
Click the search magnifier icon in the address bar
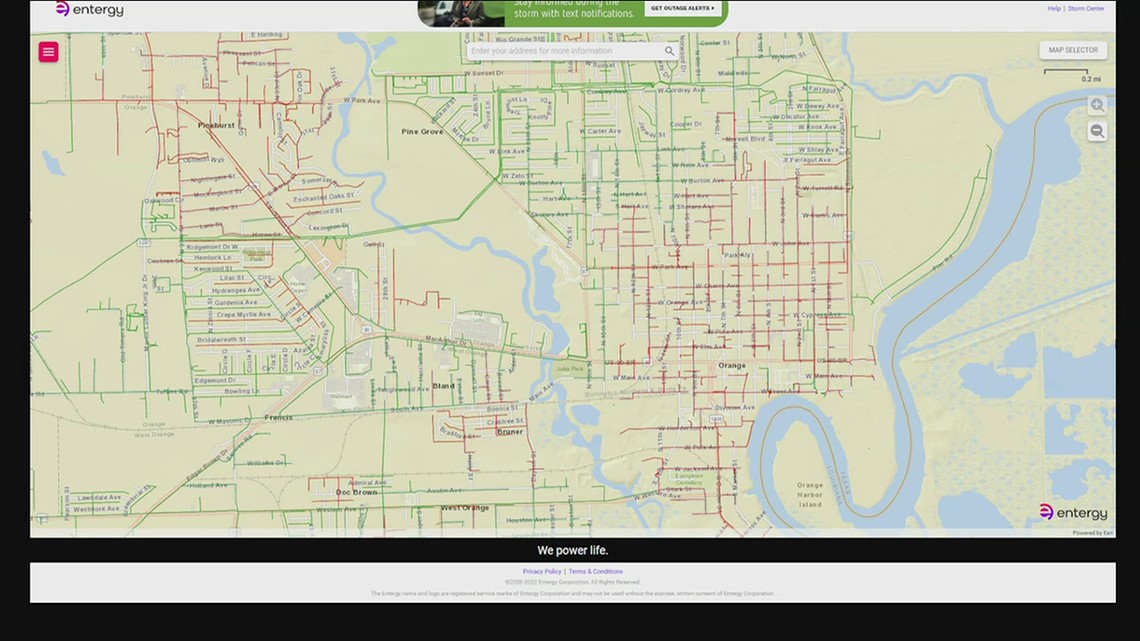coord(669,50)
